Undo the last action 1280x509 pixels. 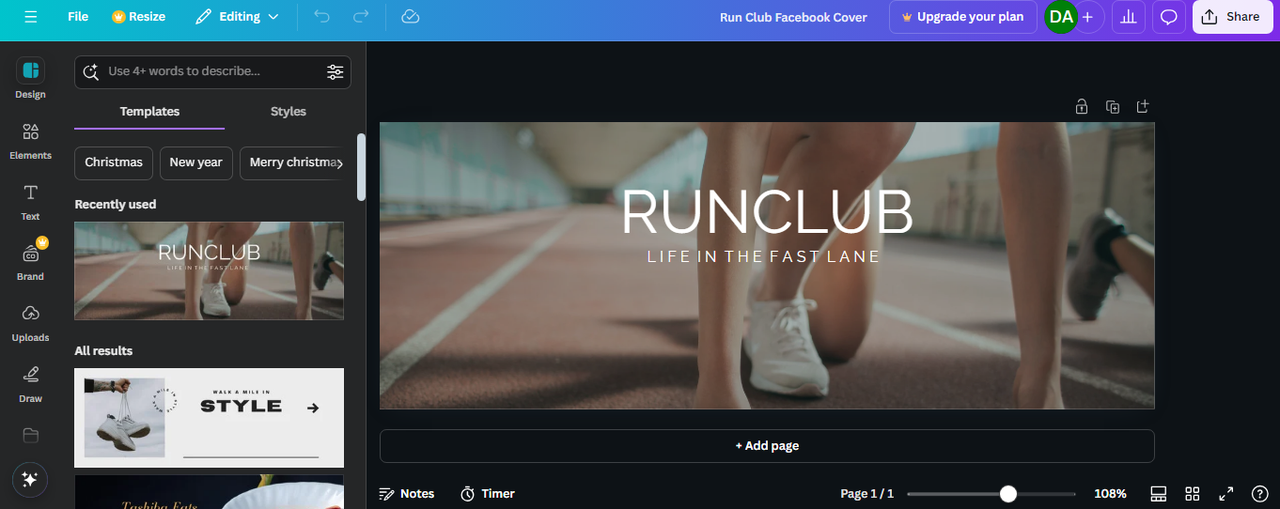coord(321,17)
